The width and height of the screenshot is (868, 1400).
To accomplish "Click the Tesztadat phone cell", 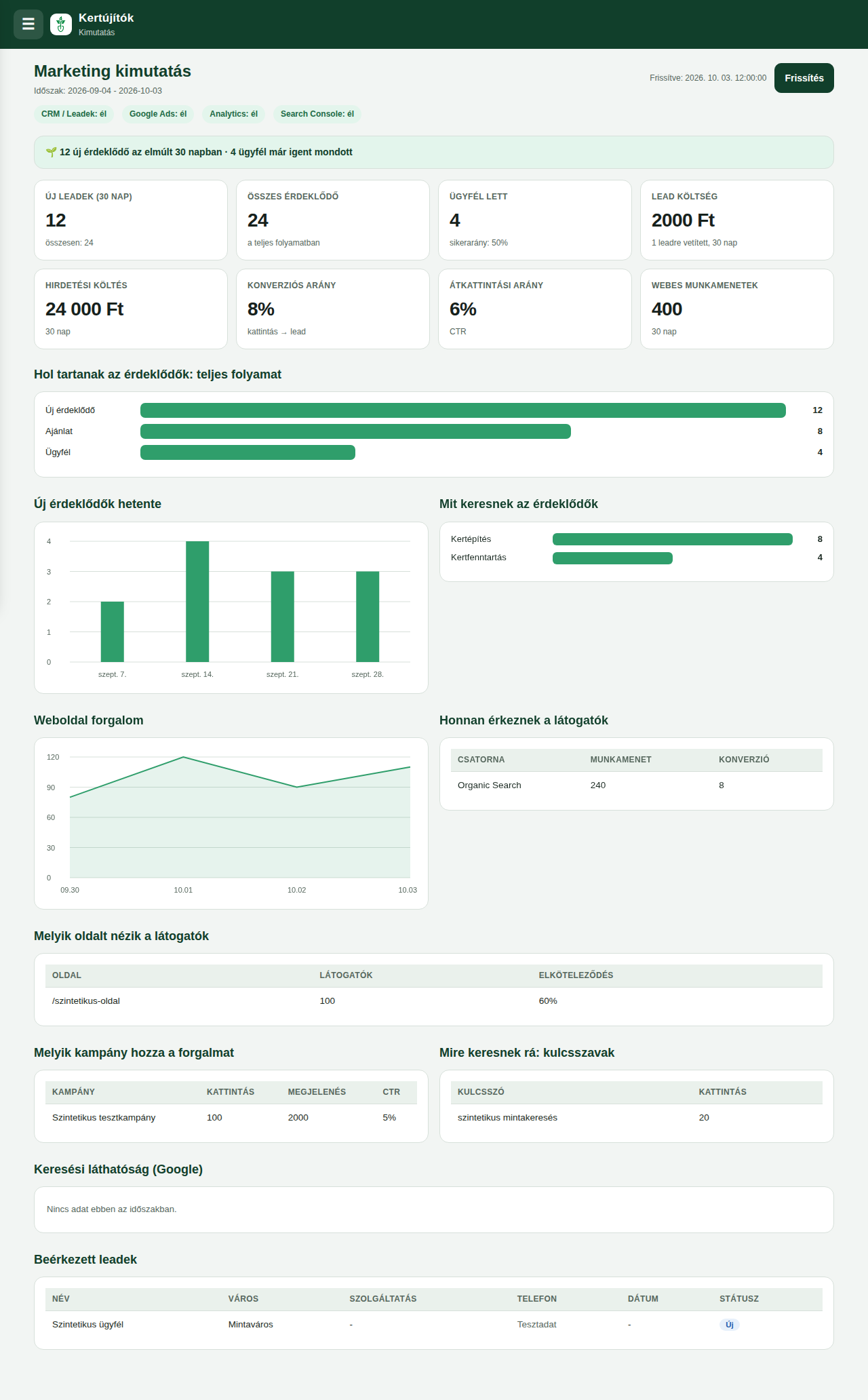I will point(536,1325).
